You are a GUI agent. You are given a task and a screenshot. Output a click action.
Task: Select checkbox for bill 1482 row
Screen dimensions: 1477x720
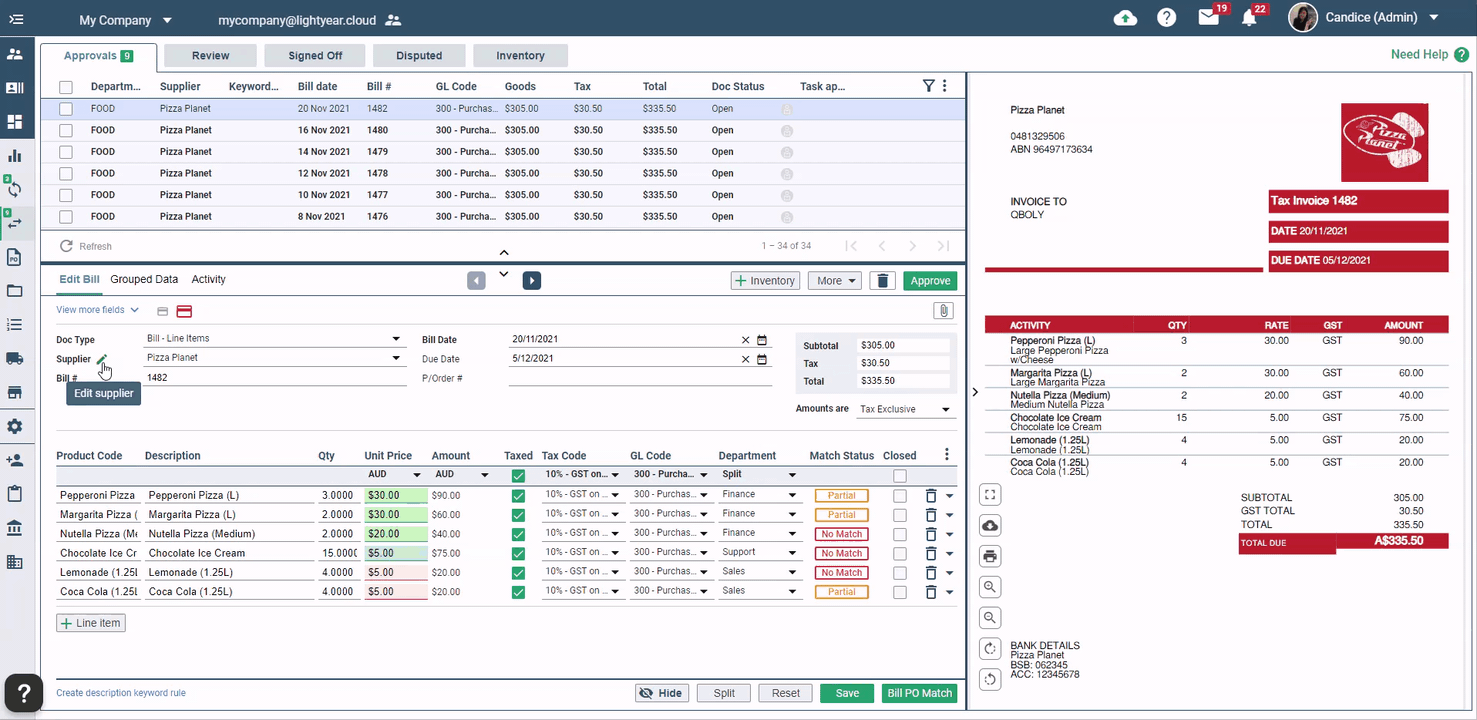(x=66, y=109)
